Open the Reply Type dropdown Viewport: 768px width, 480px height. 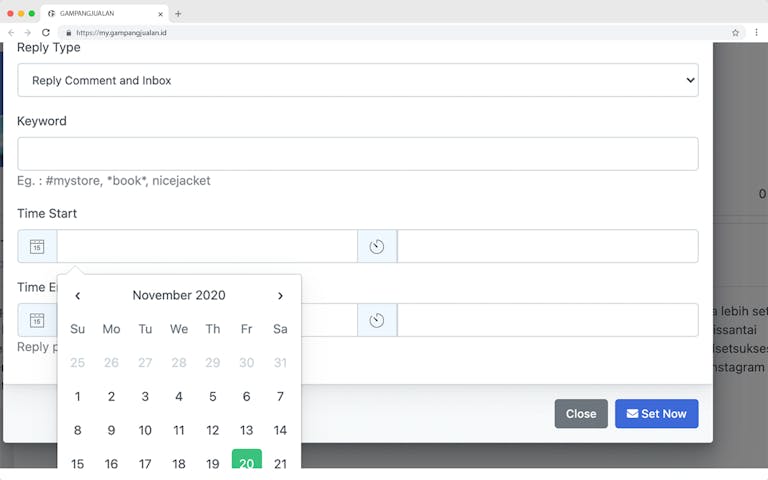tap(357, 80)
